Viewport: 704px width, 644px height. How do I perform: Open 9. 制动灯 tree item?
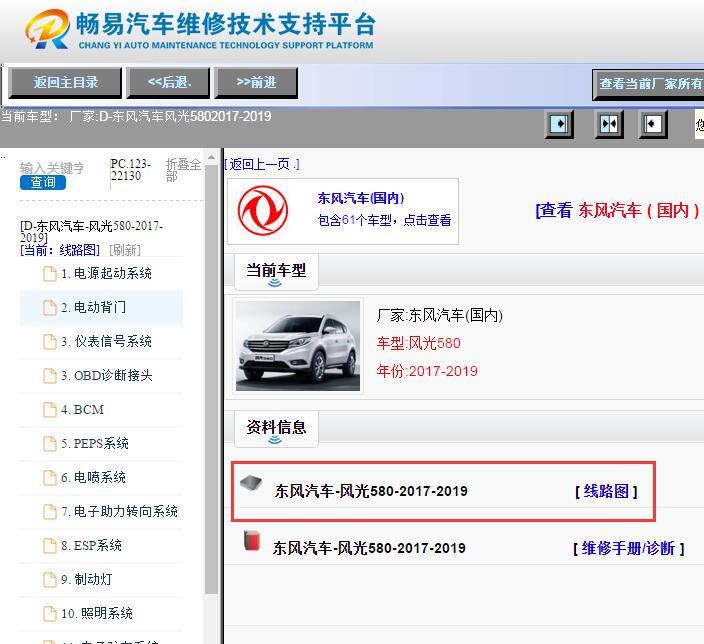pyautogui.click(x=101, y=579)
